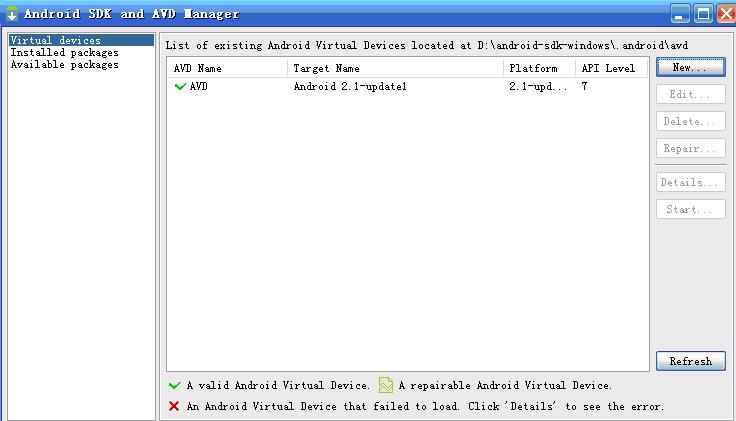Click the New... button
This screenshot has width=736, height=421.
690,67
